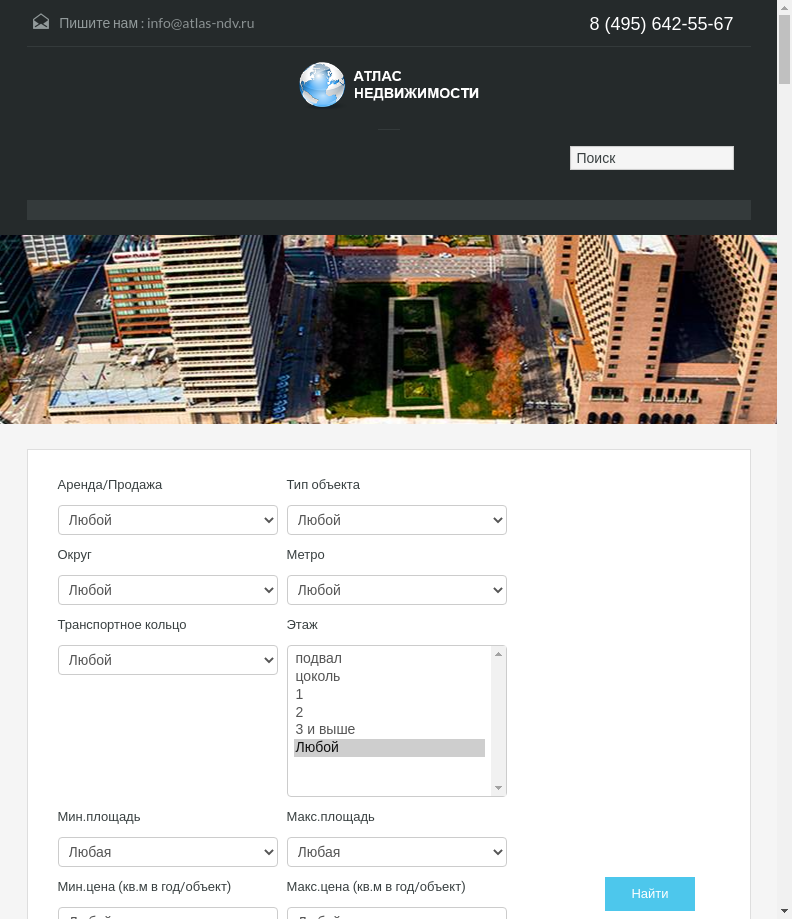Image resolution: width=792 pixels, height=919 pixels.
Task: Expand the Округ dropdown
Action: click(168, 590)
